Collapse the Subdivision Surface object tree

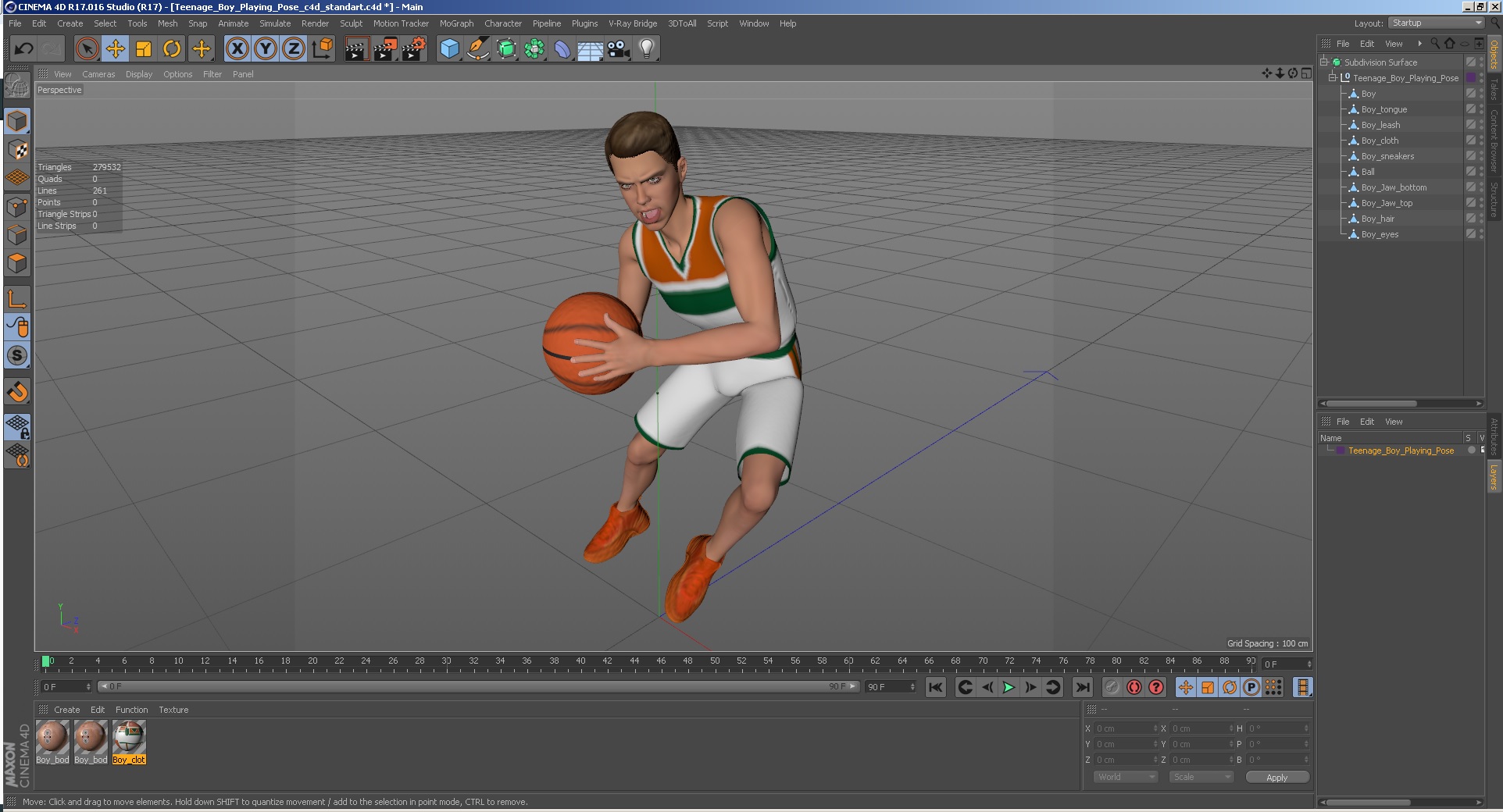(1324, 62)
